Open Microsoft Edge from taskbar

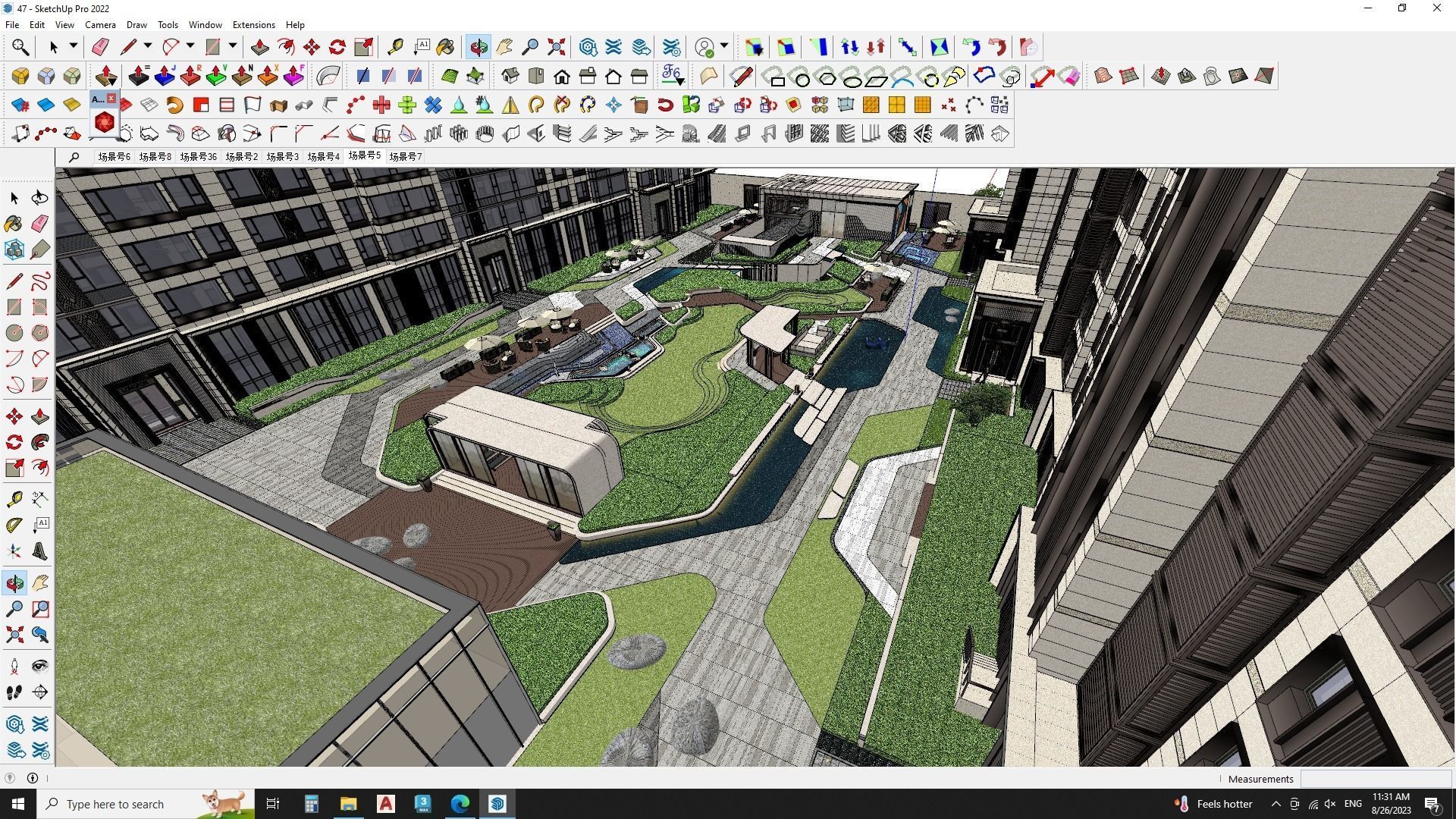460,804
